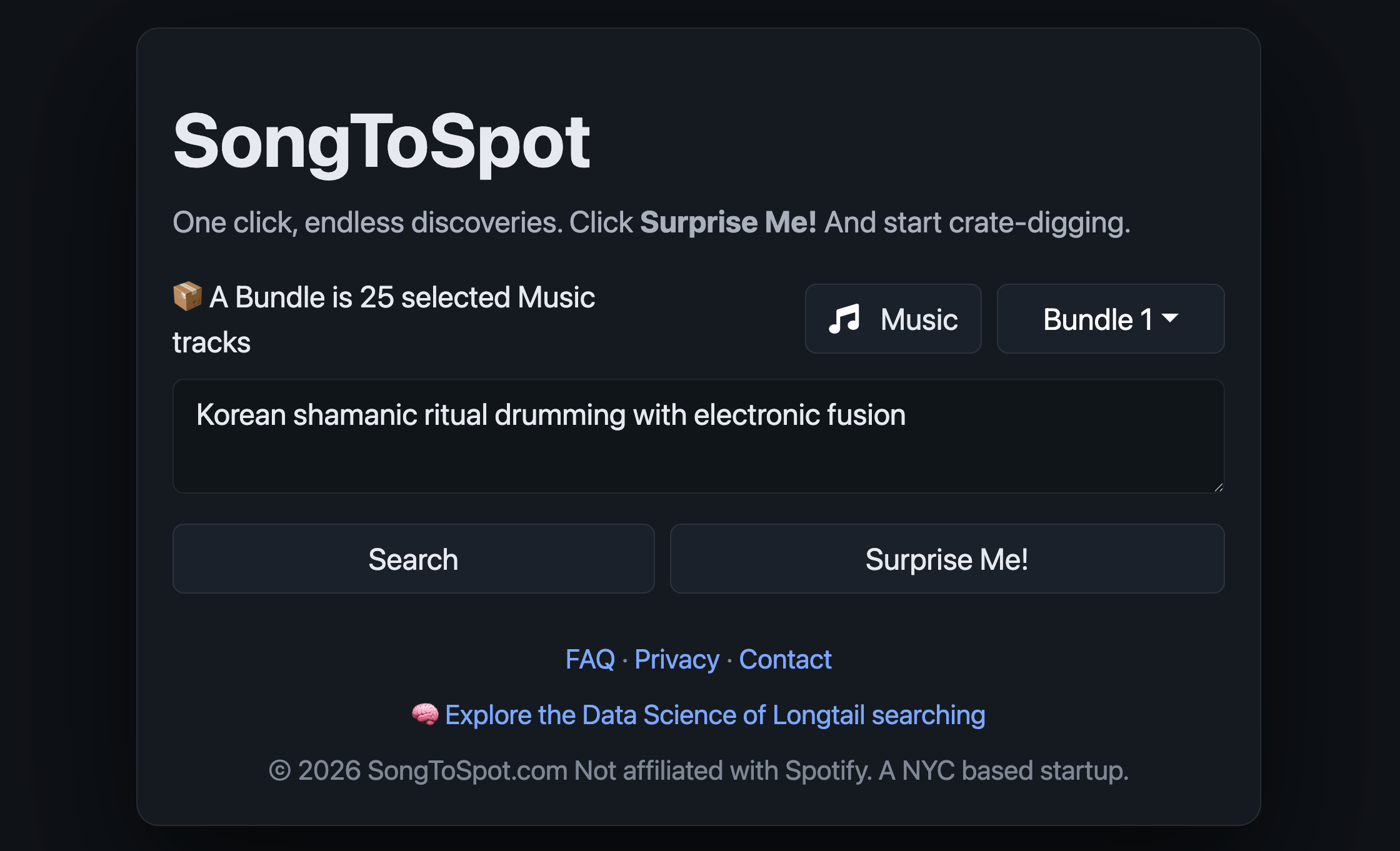Click the textarea resize grip corner
This screenshot has height=851, width=1400.
[x=1218, y=487]
